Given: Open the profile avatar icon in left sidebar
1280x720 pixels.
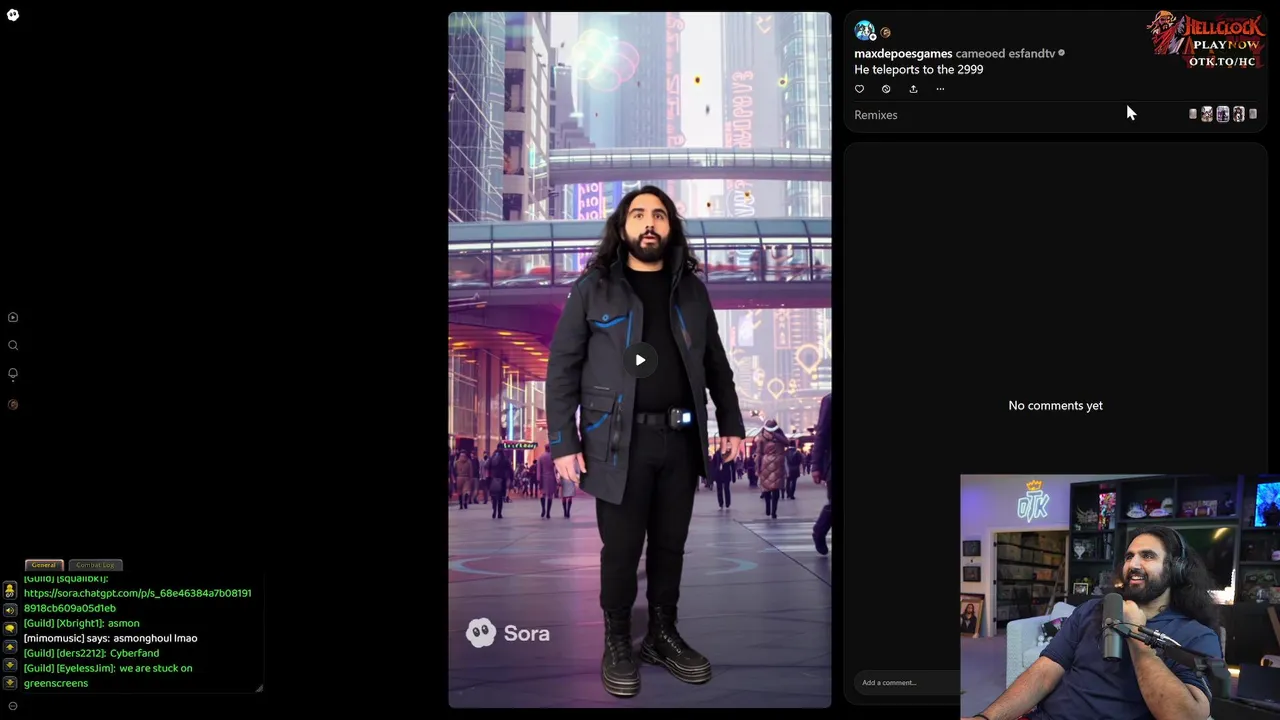Looking at the screenshot, I should [13, 404].
